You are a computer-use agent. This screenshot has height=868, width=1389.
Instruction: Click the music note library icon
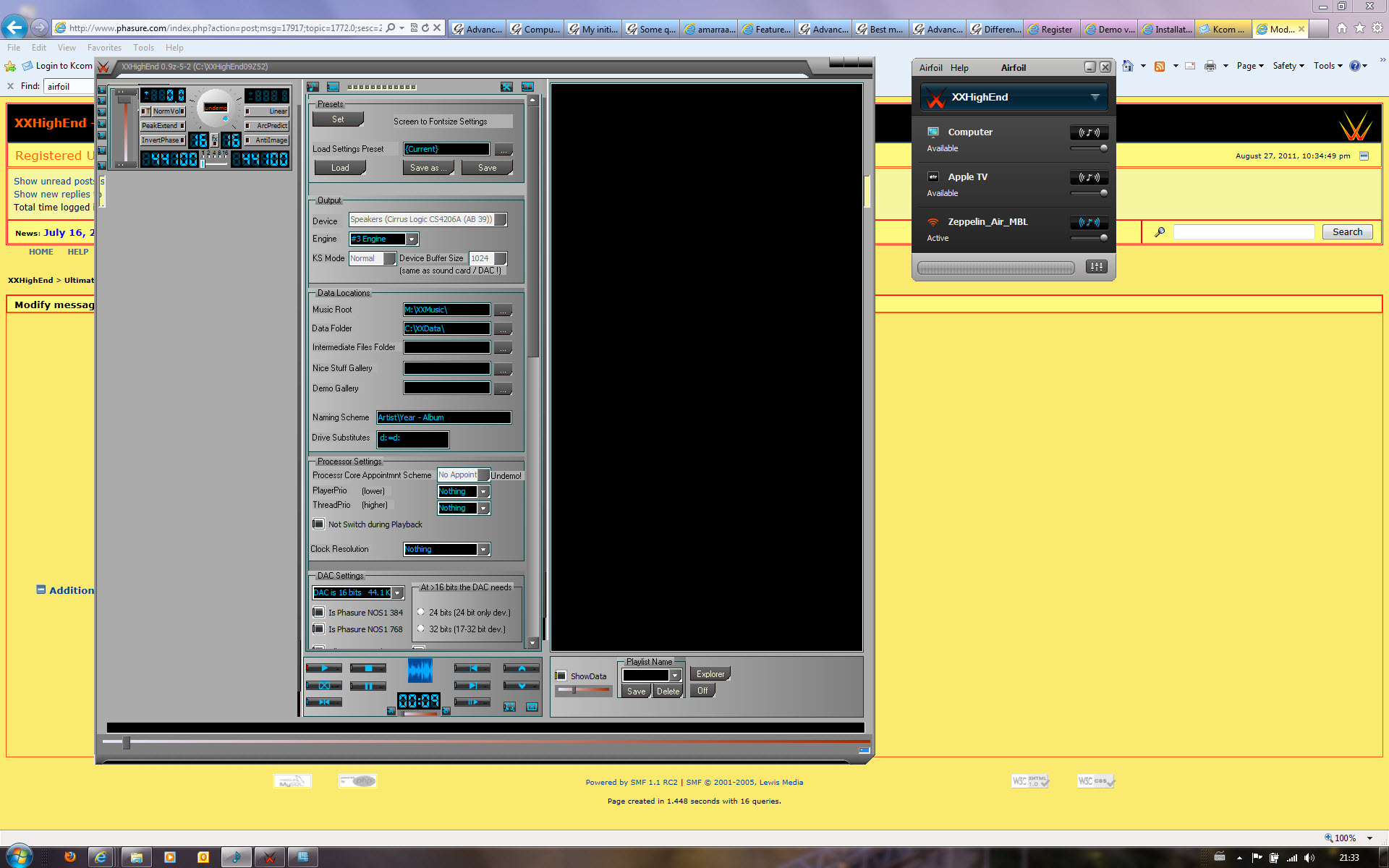click(313, 87)
